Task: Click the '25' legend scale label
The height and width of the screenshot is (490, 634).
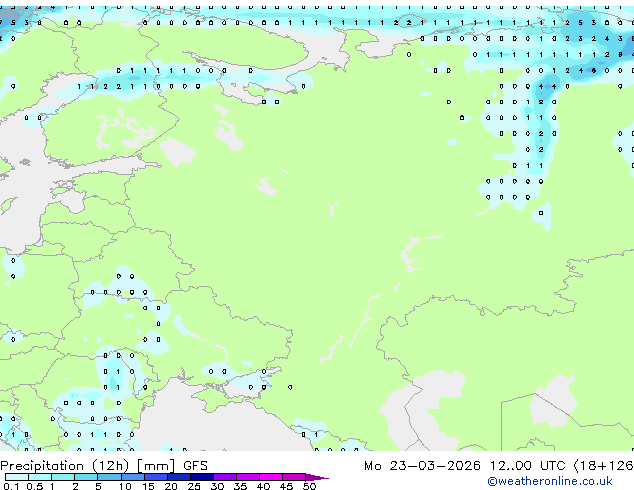Action: (194, 486)
